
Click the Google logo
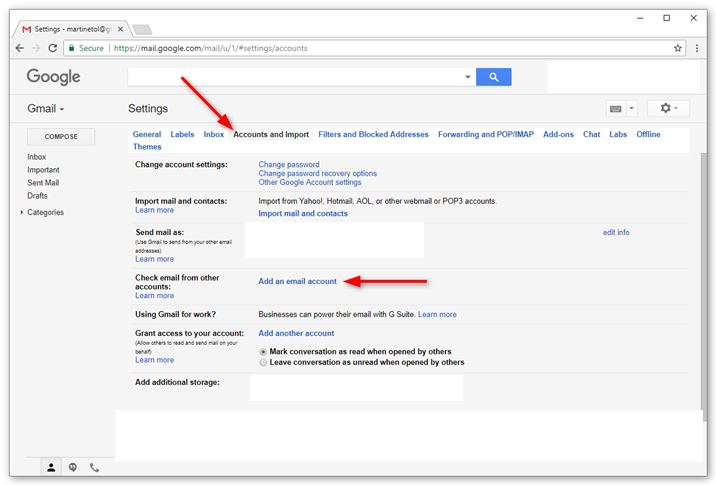click(x=53, y=77)
